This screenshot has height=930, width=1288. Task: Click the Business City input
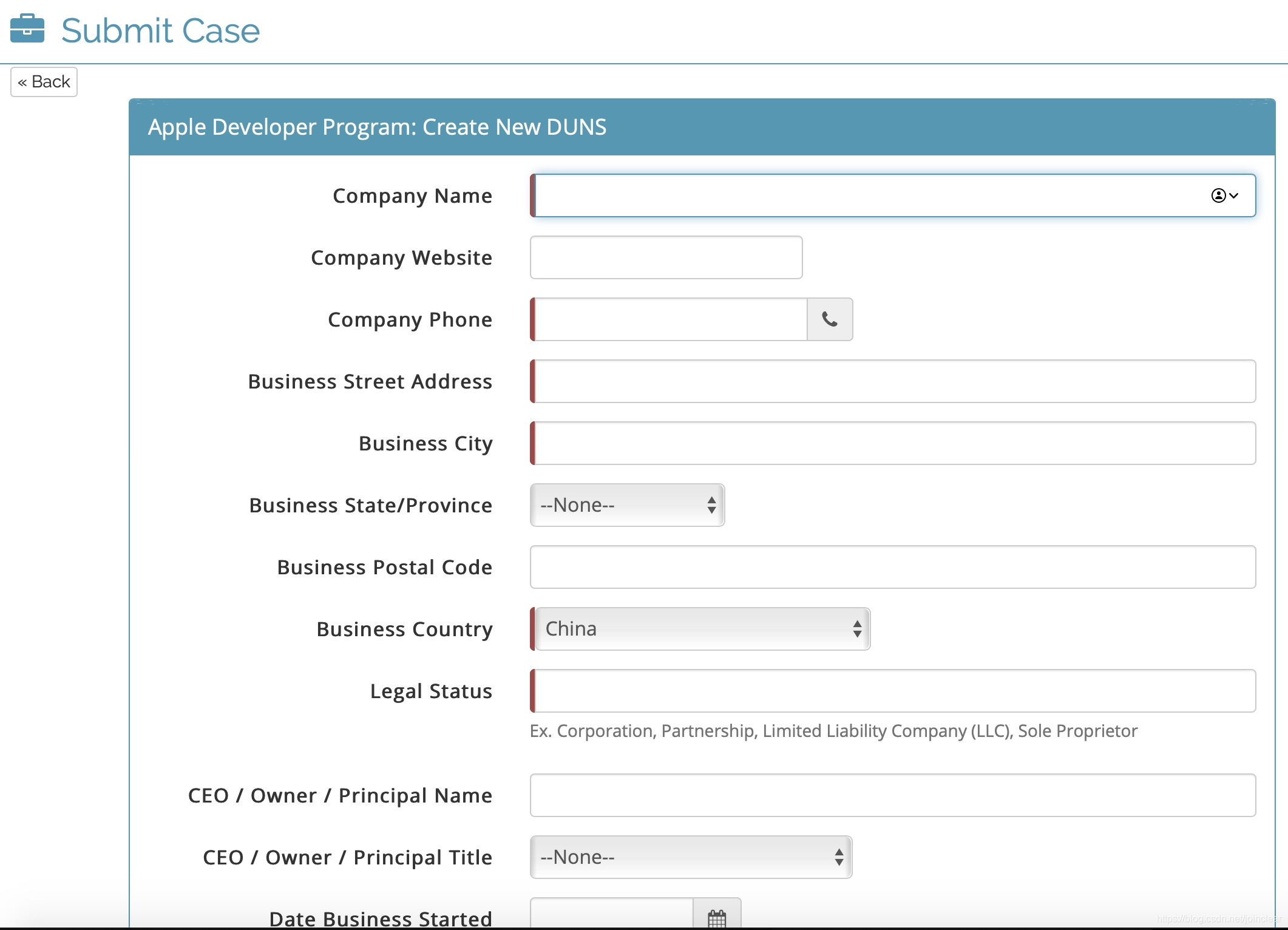click(x=893, y=443)
